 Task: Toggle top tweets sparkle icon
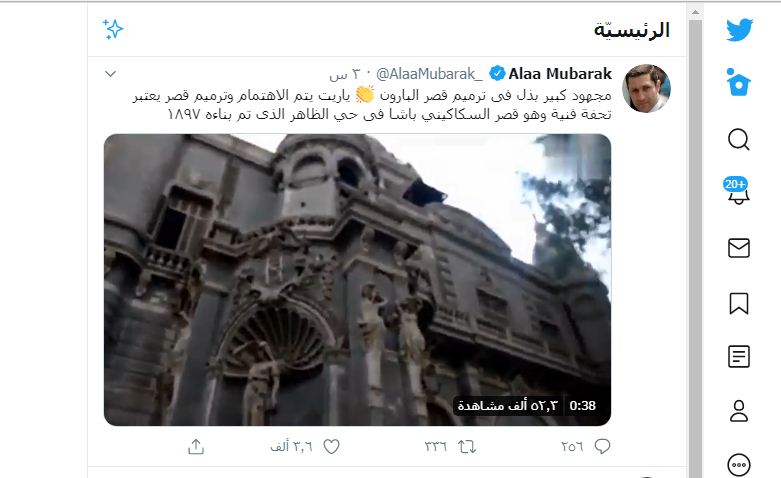coord(113,29)
